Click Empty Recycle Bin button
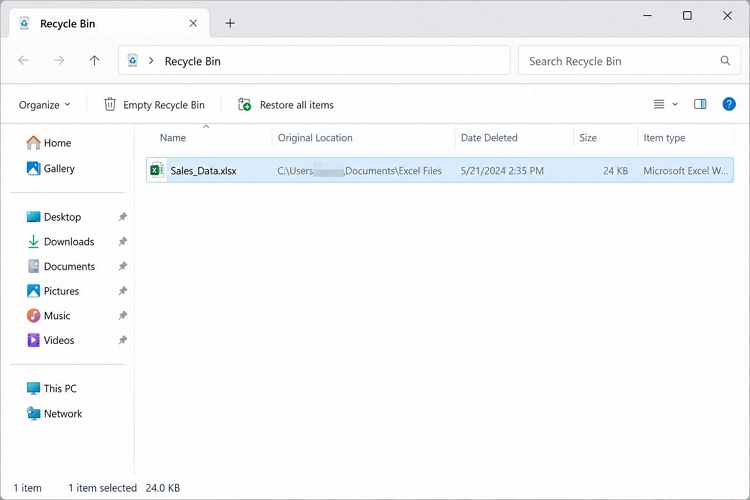Viewport: 750px width, 500px height. click(x=154, y=105)
